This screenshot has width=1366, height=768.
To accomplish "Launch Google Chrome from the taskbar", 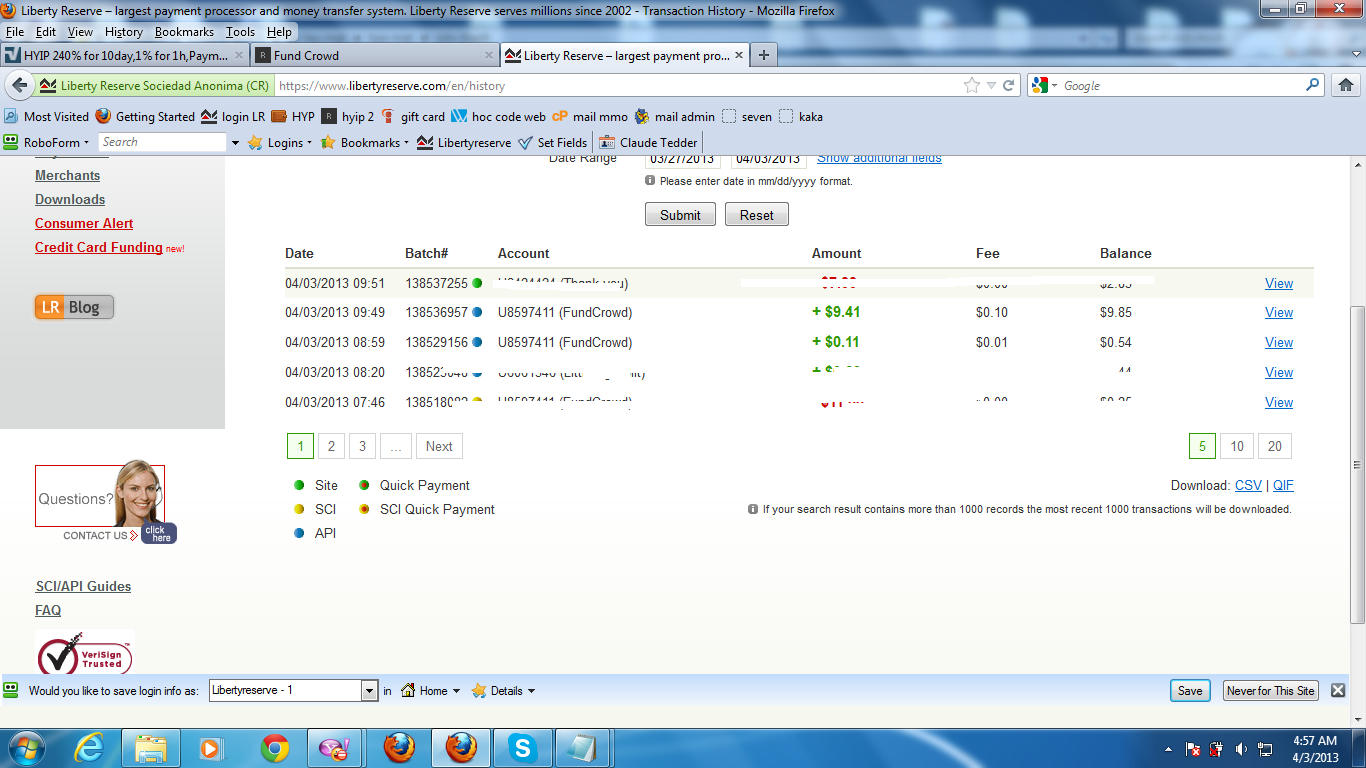I will coord(275,747).
